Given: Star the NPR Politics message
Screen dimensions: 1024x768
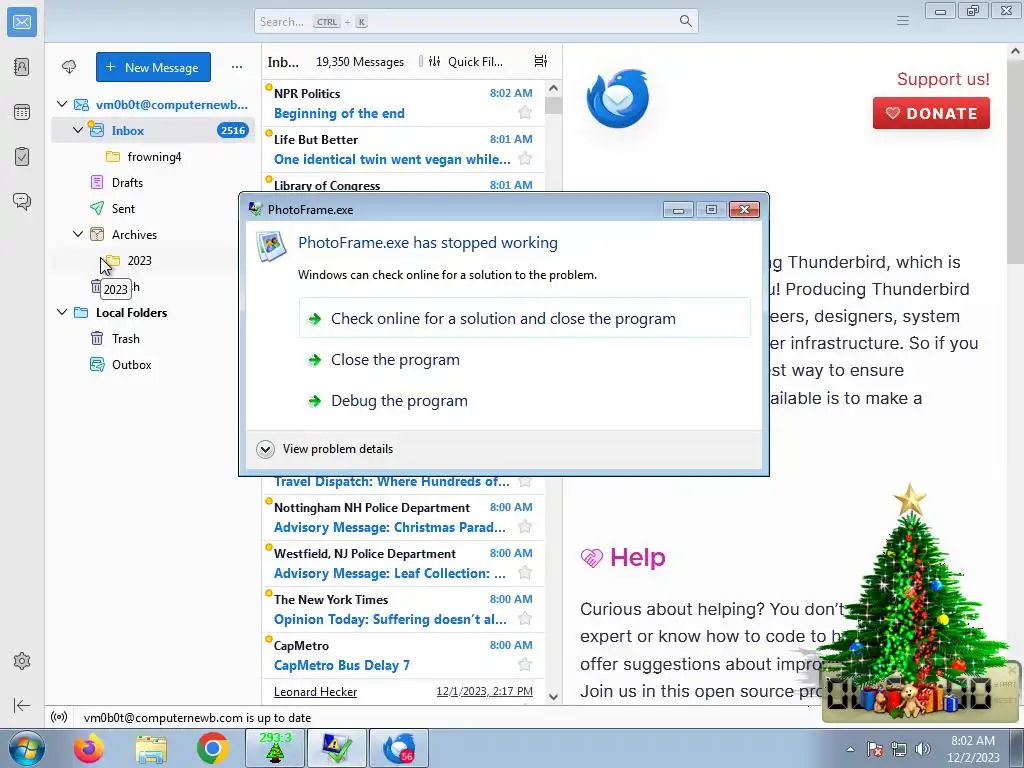Looking at the screenshot, I should (524, 112).
